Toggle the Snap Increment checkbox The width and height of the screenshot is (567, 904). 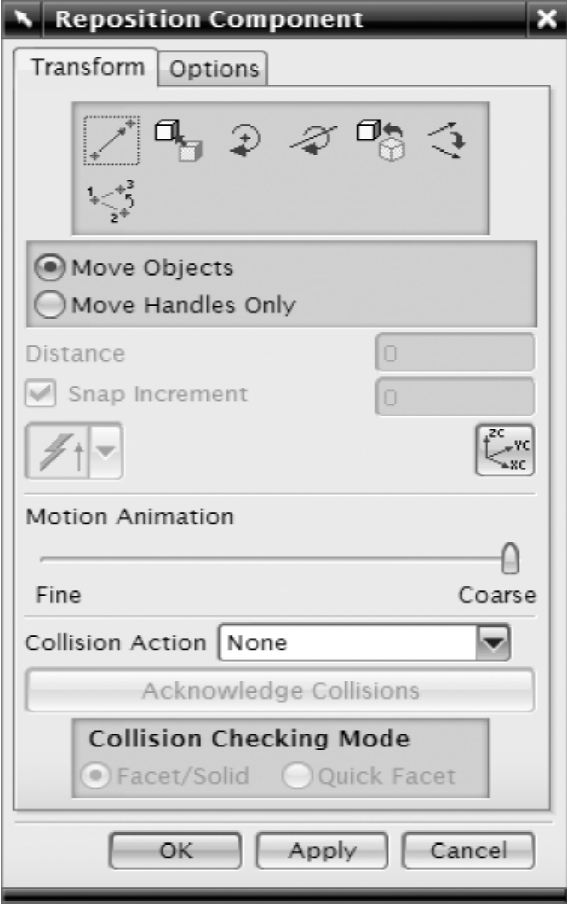[40, 393]
